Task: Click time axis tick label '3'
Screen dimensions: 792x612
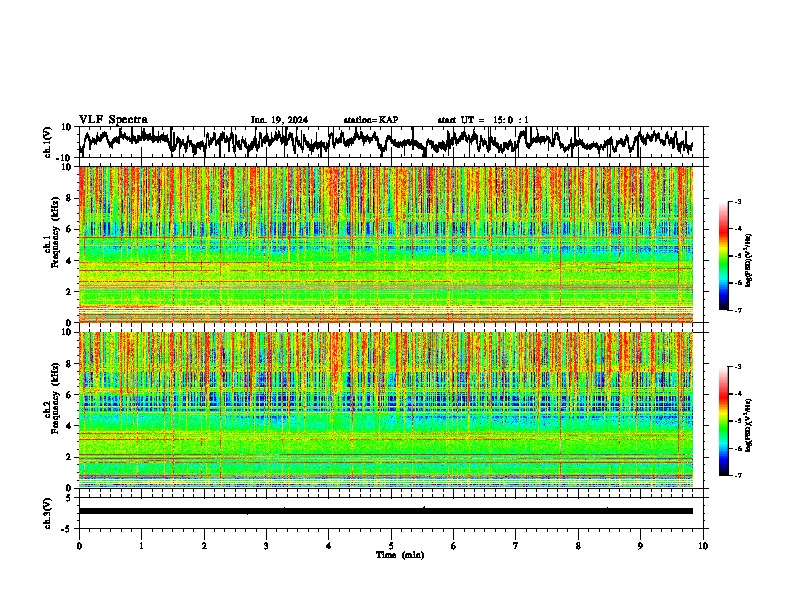Action: [266, 546]
